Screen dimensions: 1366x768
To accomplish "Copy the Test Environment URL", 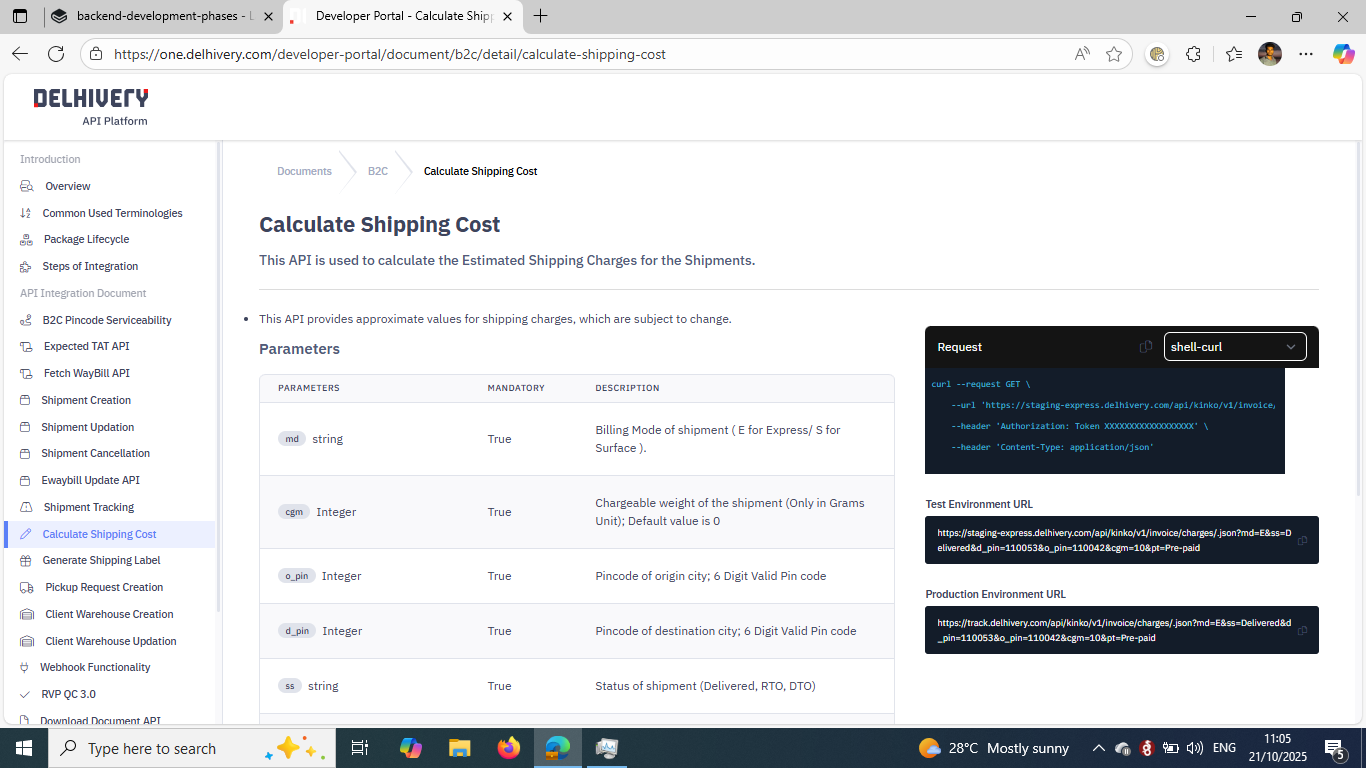I will [x=1302, y=541].
